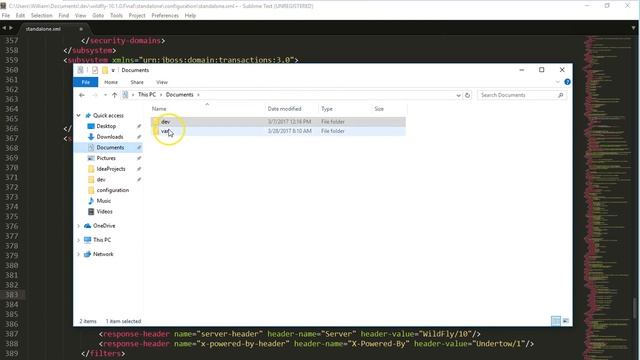Open Sublime Text View menu
Viewport: 640px width, 360px height.
pos(80,16)
